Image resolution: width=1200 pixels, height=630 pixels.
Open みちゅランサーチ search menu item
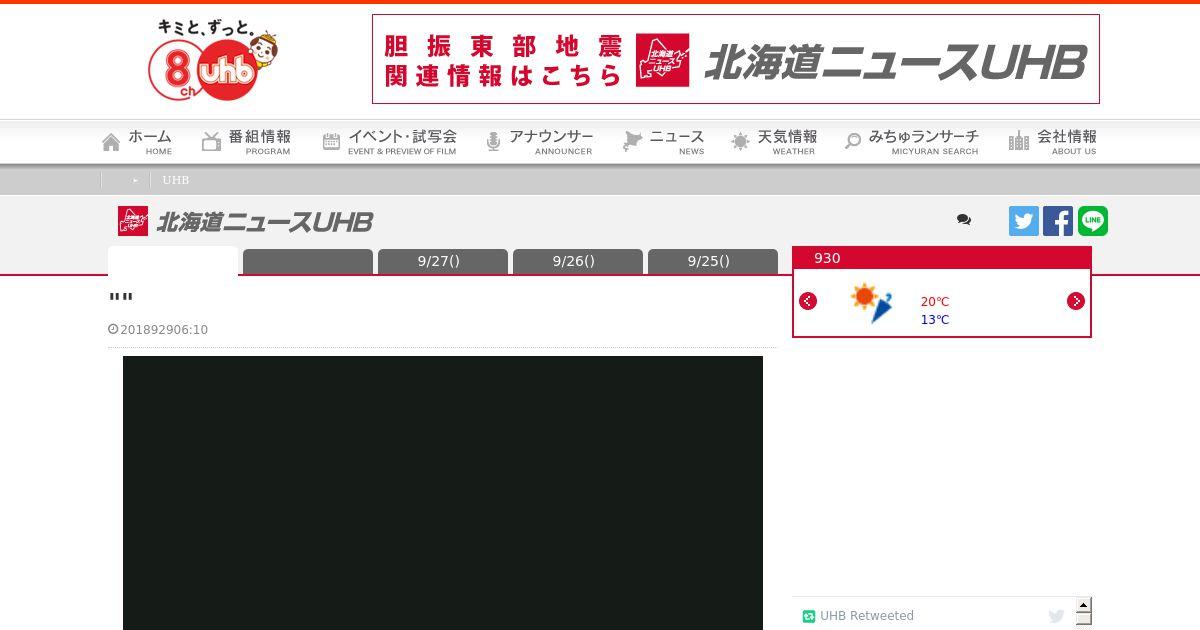[x=911, y=142]
